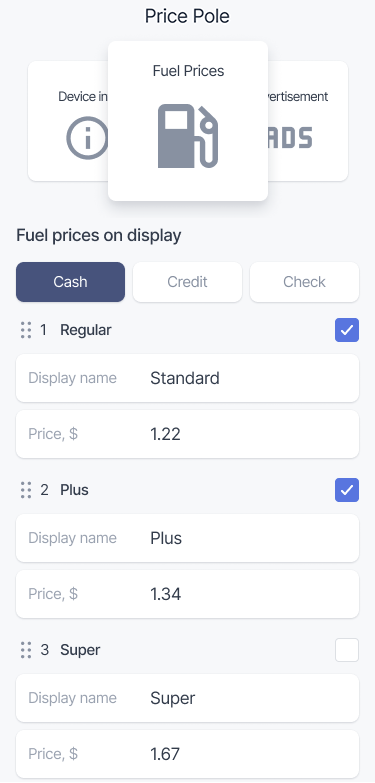Open the Fuel Prices card
The height and width of the screenshot is (783, 375).
[188, 121]
